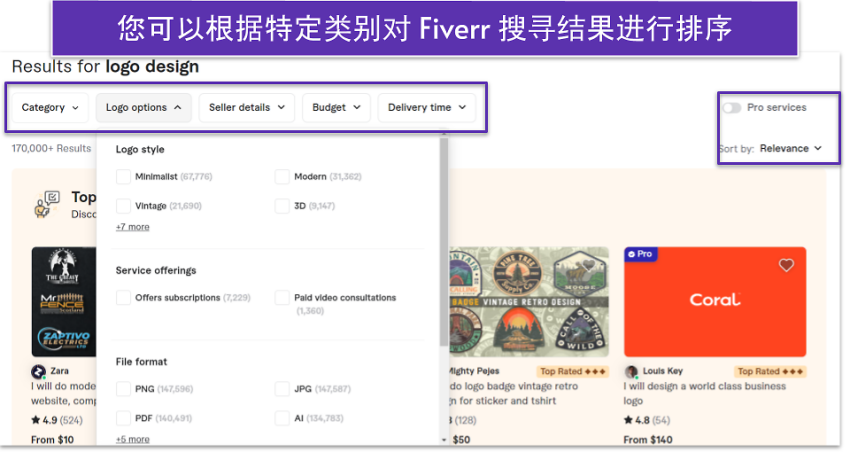Open the Coral logo gig thumbnail
Screen dimensions: 850x452
coord(714,302)
